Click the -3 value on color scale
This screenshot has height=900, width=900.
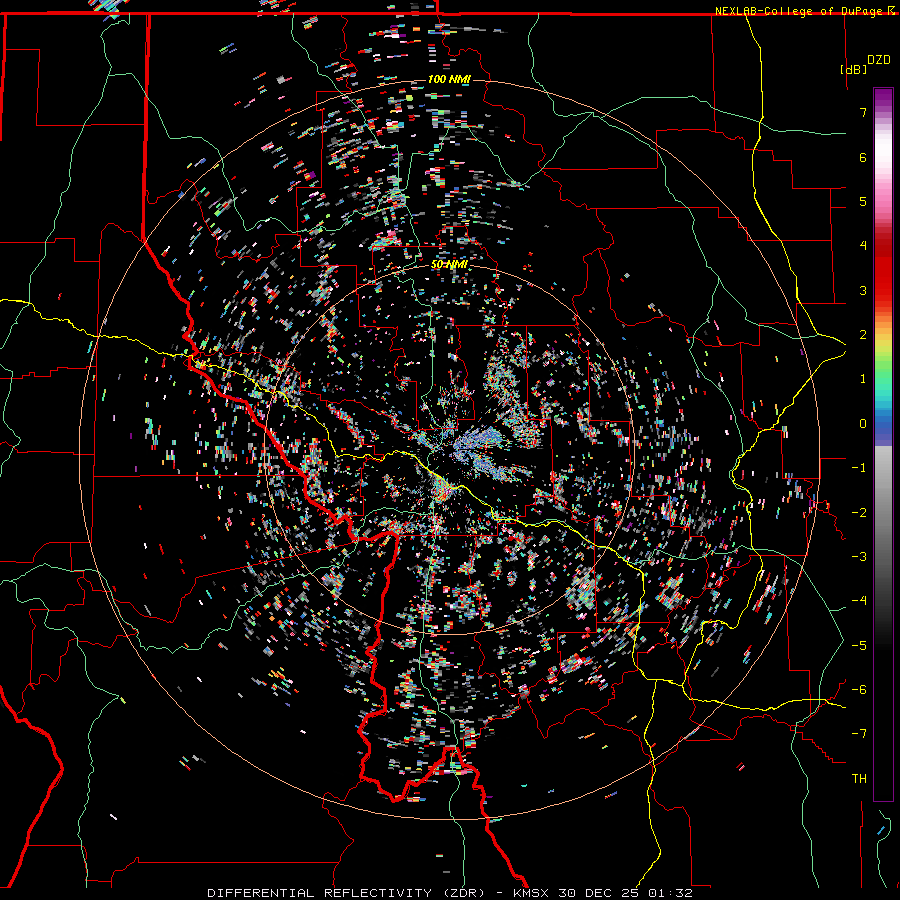859,557
